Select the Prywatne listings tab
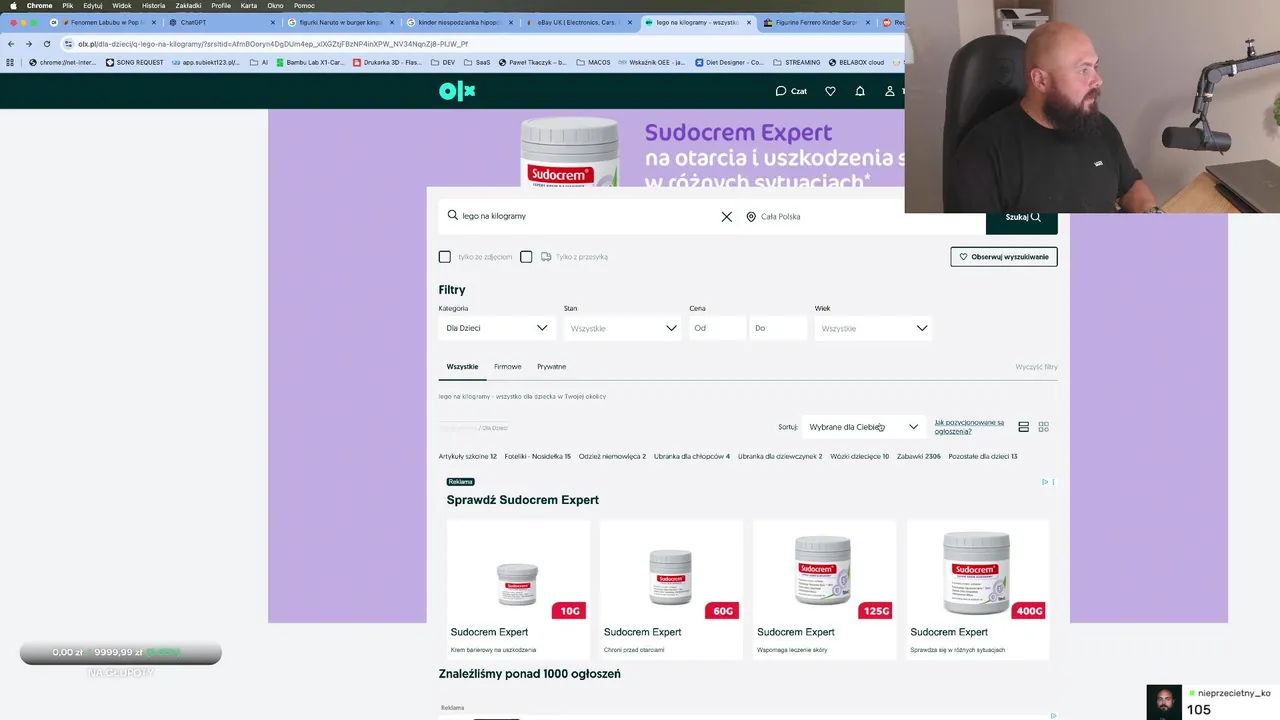Viewport: 1280px width, 720px height. [x=551, y=367]
